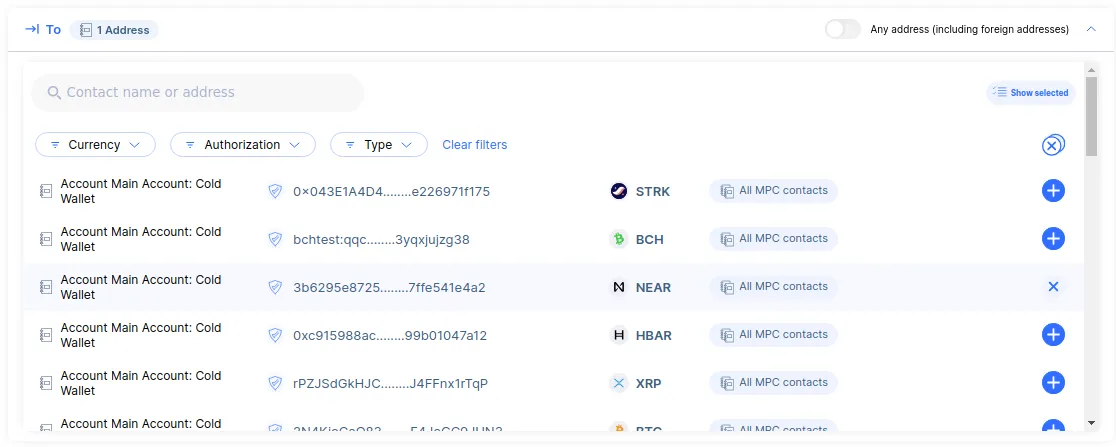Click shield icon beside bchtest address
This screenshot has width=1116, height=447.
coord(275,239)
